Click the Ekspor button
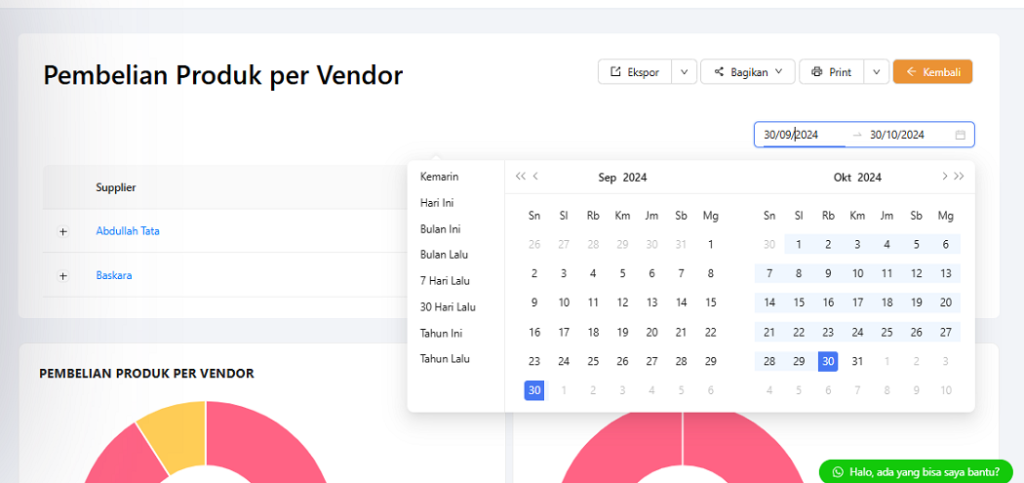Image resolution: width=1024 pixels, height=483 pixels. 635,72
